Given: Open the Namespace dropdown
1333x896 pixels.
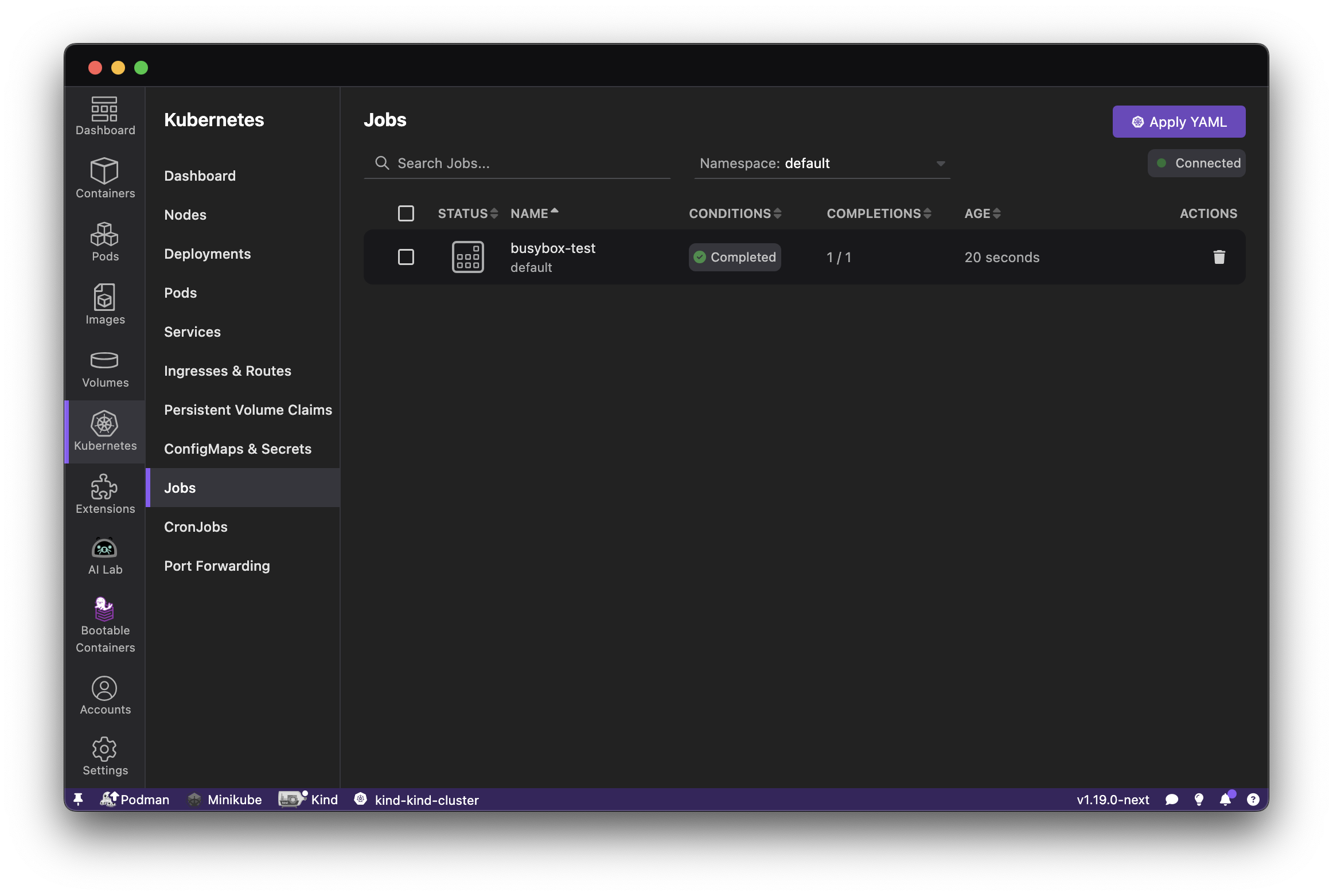Looking at the screenshot, I should click(x=821, y=163).
